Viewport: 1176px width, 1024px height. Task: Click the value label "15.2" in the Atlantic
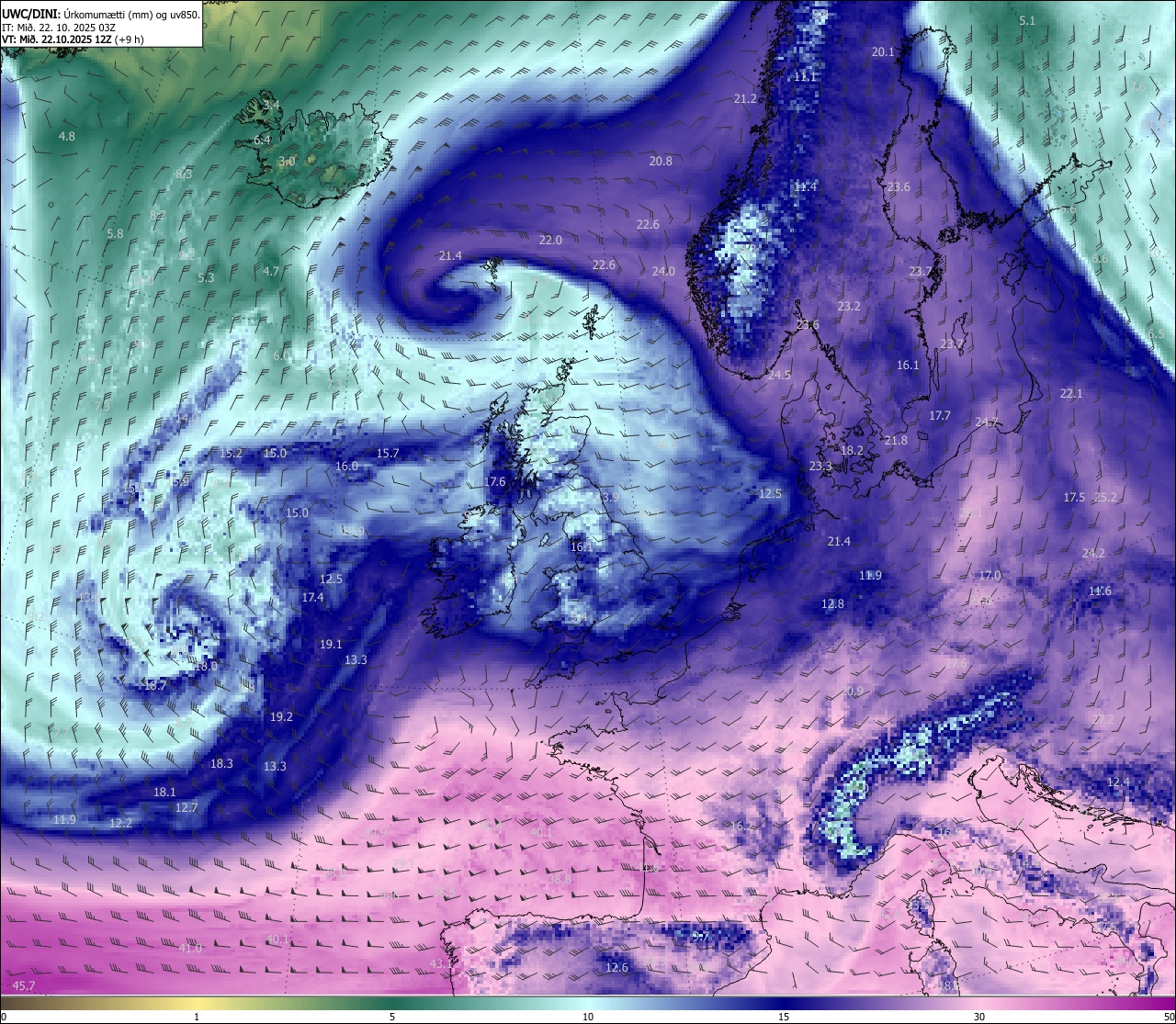(232, 453)
